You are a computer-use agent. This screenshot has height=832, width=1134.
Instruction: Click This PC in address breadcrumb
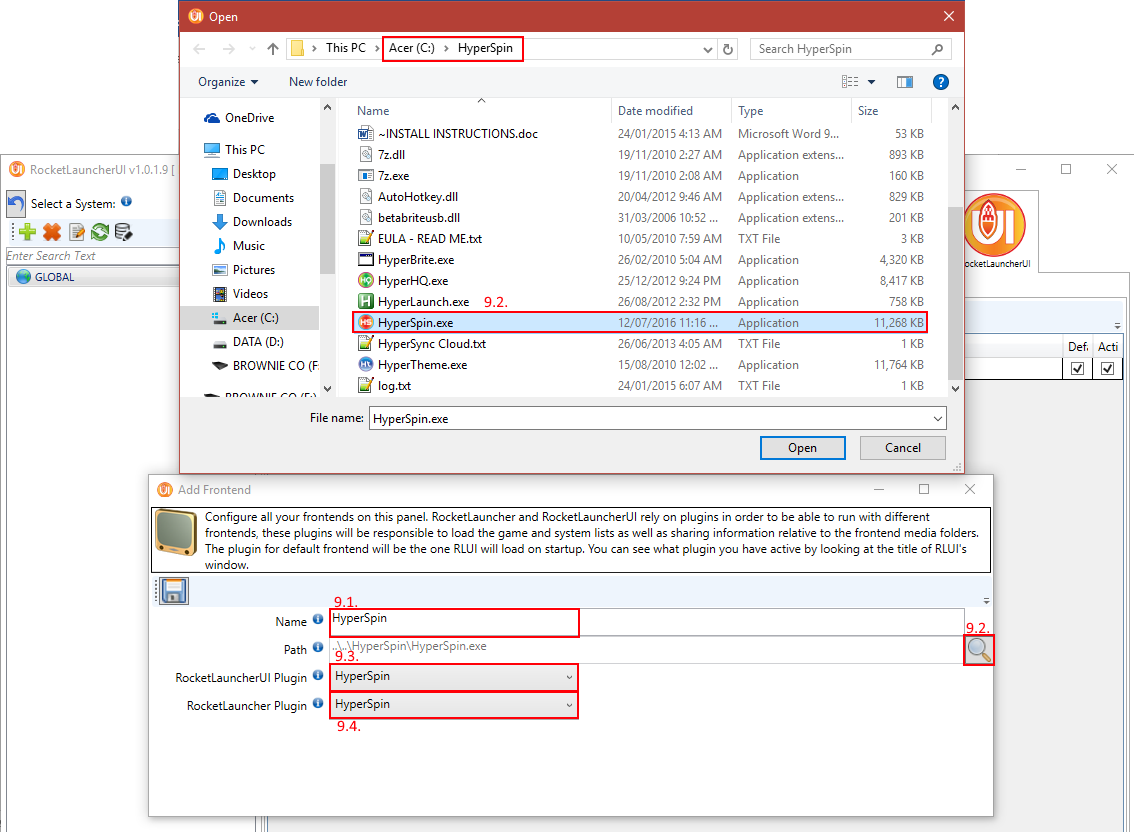[346, 48]
